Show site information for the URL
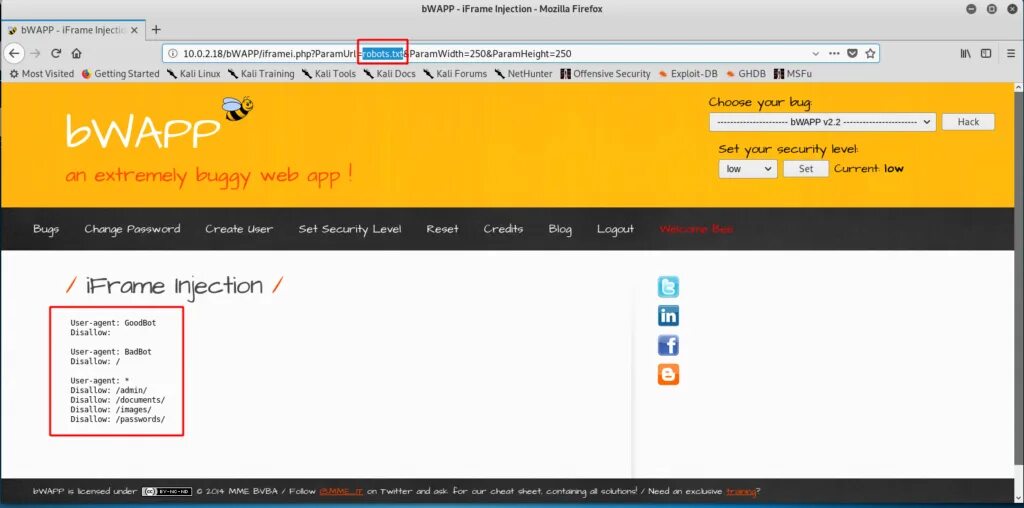1024x508 pixels. click(172, 54)
